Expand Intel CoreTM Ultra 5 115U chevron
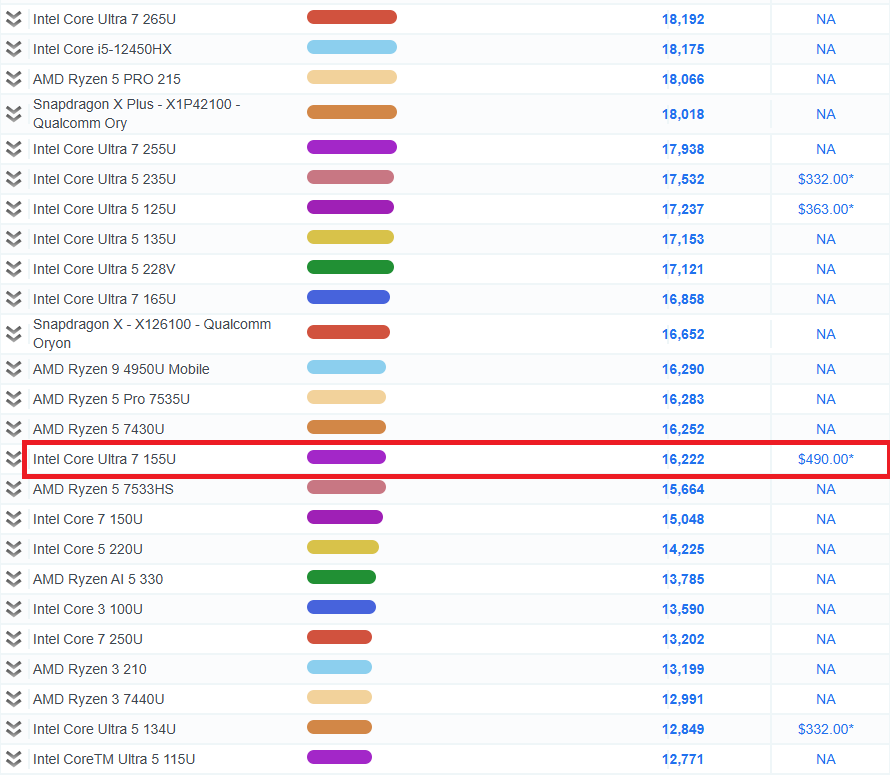 pos(14,759)
